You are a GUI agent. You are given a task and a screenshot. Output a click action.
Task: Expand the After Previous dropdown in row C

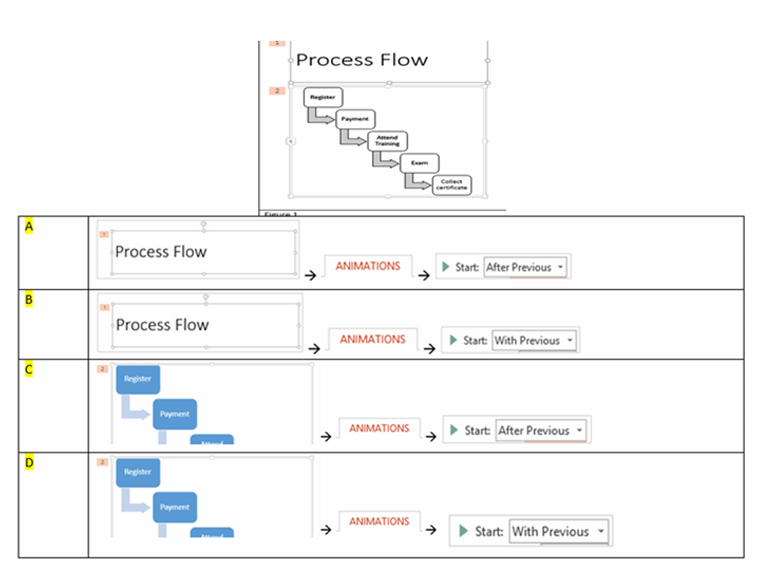576,430
